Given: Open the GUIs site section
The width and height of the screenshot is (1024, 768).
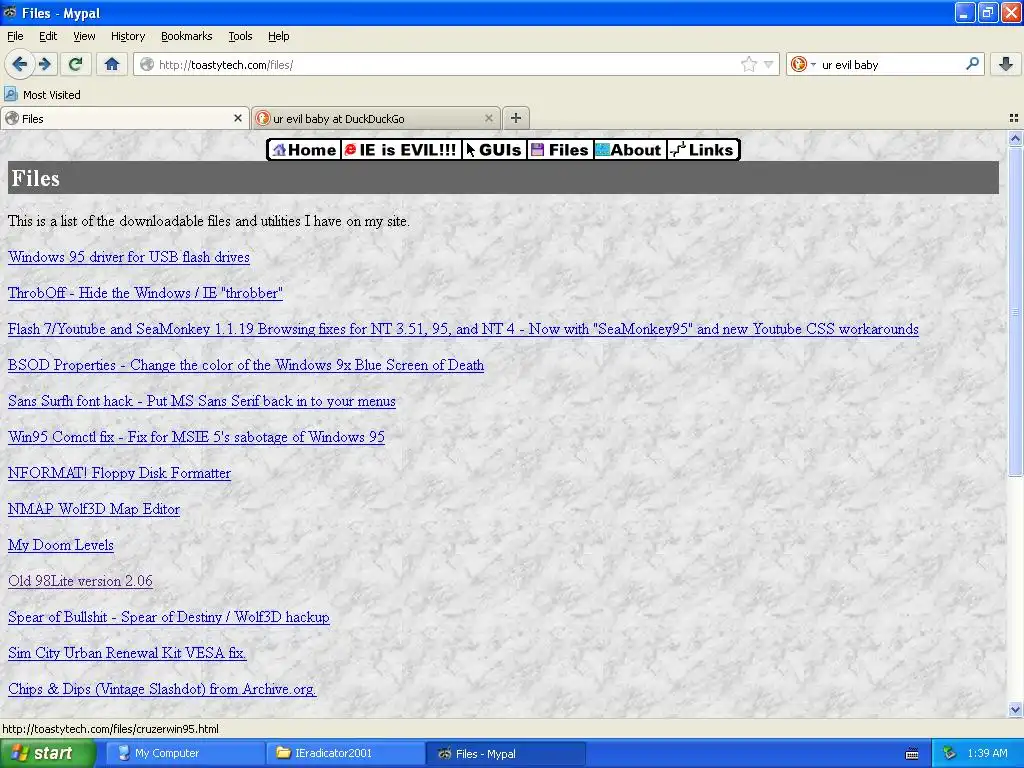Looking at the screenshot, I should (494, 150).
